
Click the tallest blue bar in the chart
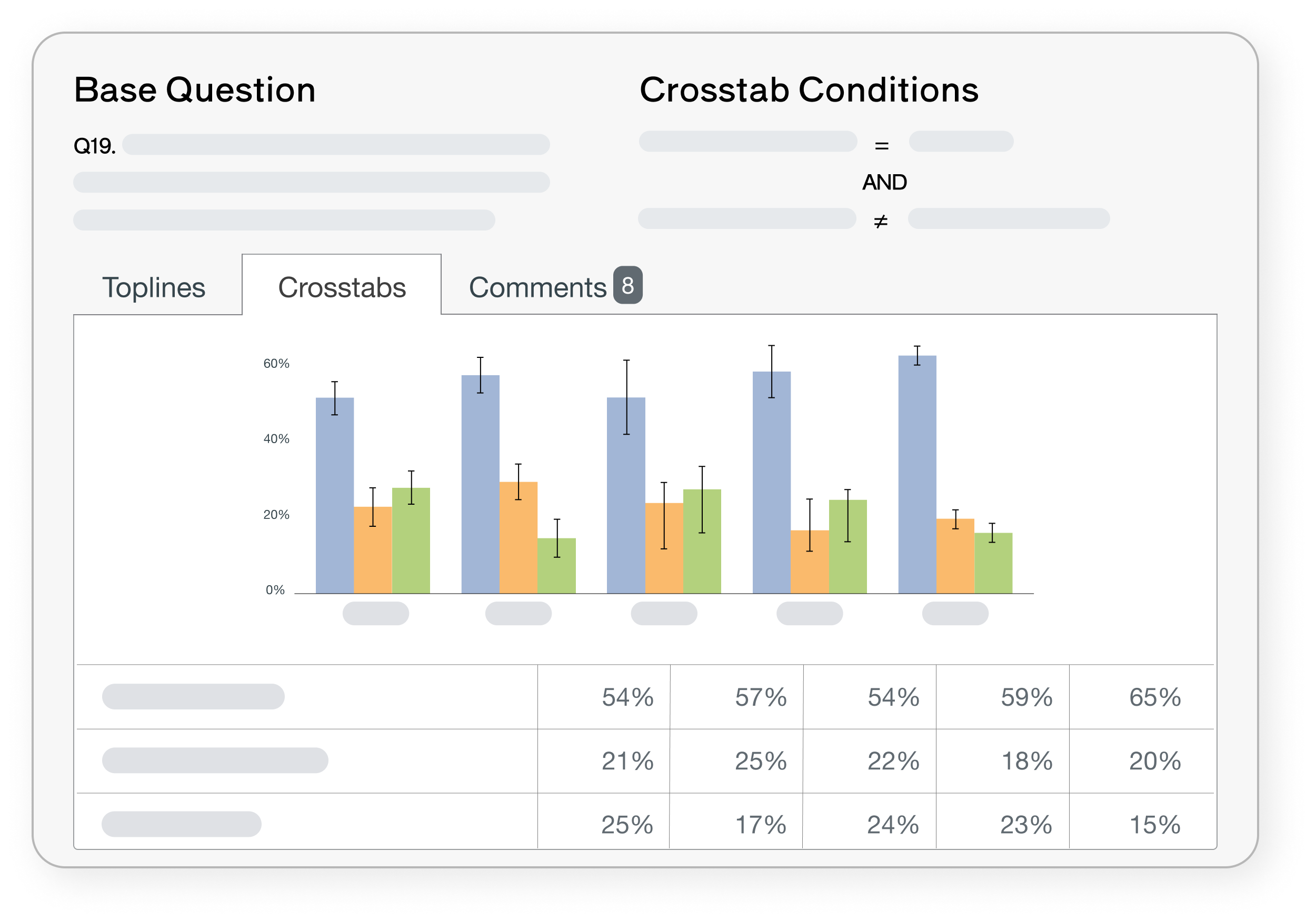point(917,476)
